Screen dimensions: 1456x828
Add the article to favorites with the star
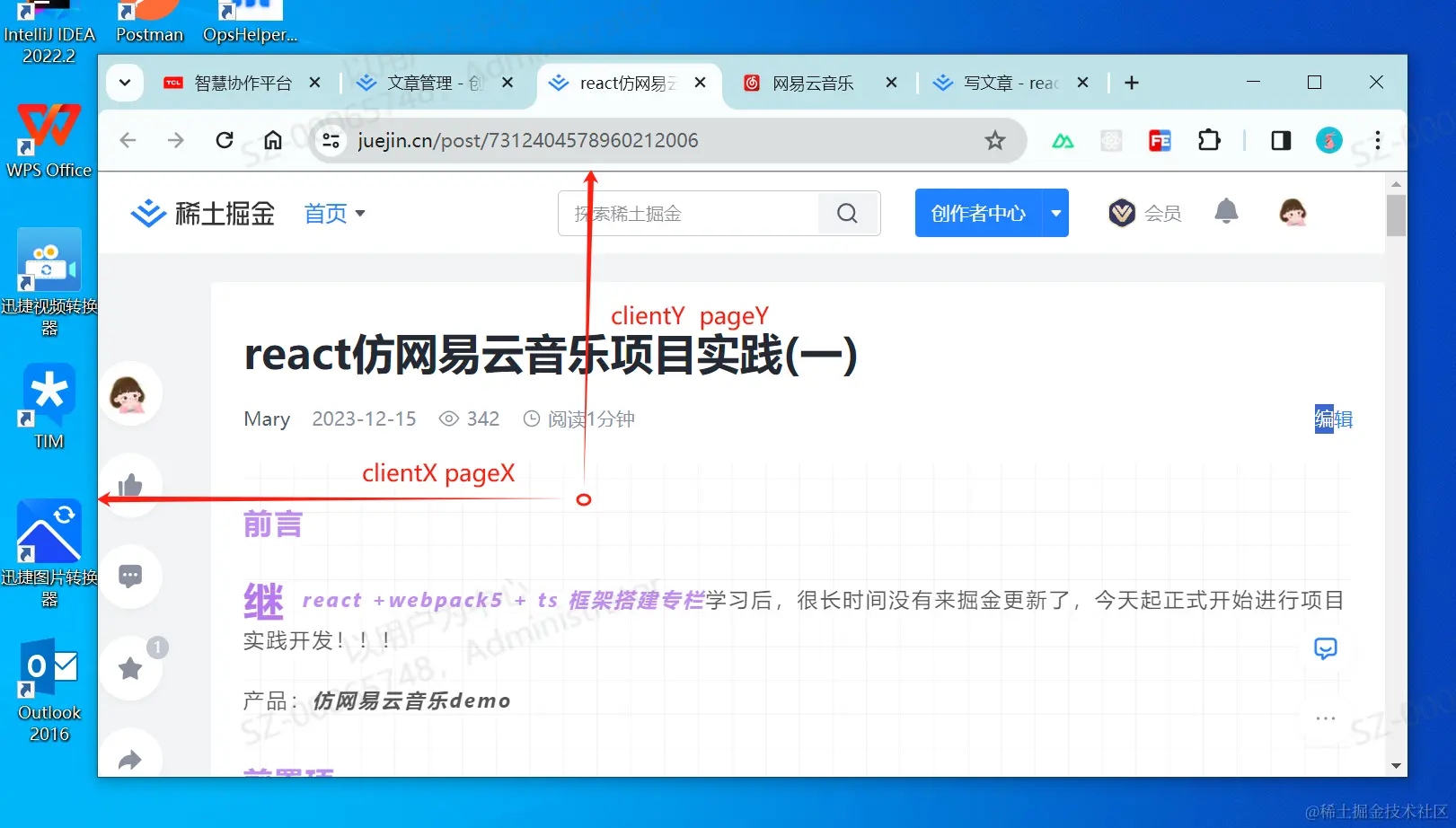click(x=131, y=667)
